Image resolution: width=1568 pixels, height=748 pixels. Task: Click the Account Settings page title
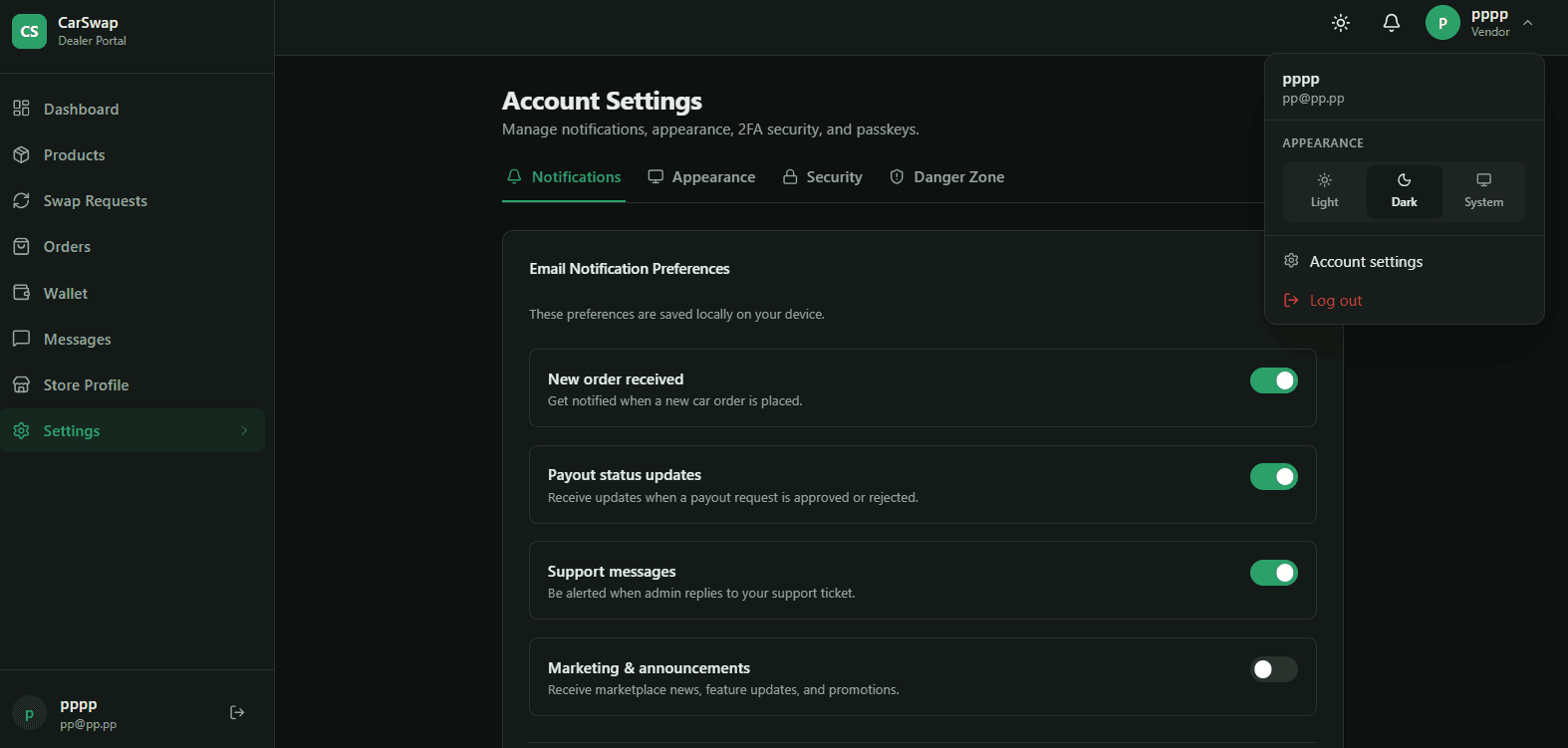click(x=602, y=101)
